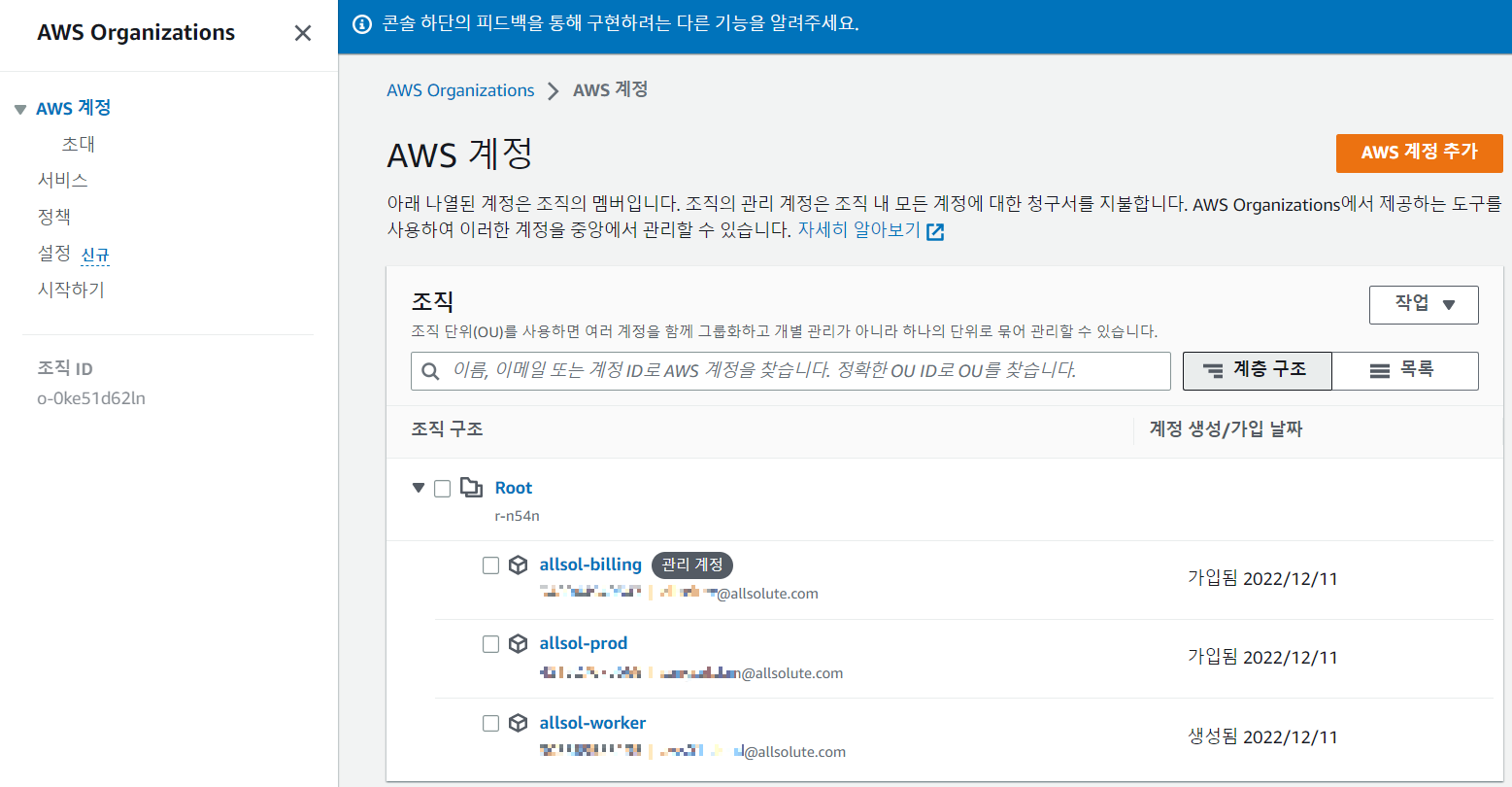Select the allsol-worker account checkbox

[490, 723]
